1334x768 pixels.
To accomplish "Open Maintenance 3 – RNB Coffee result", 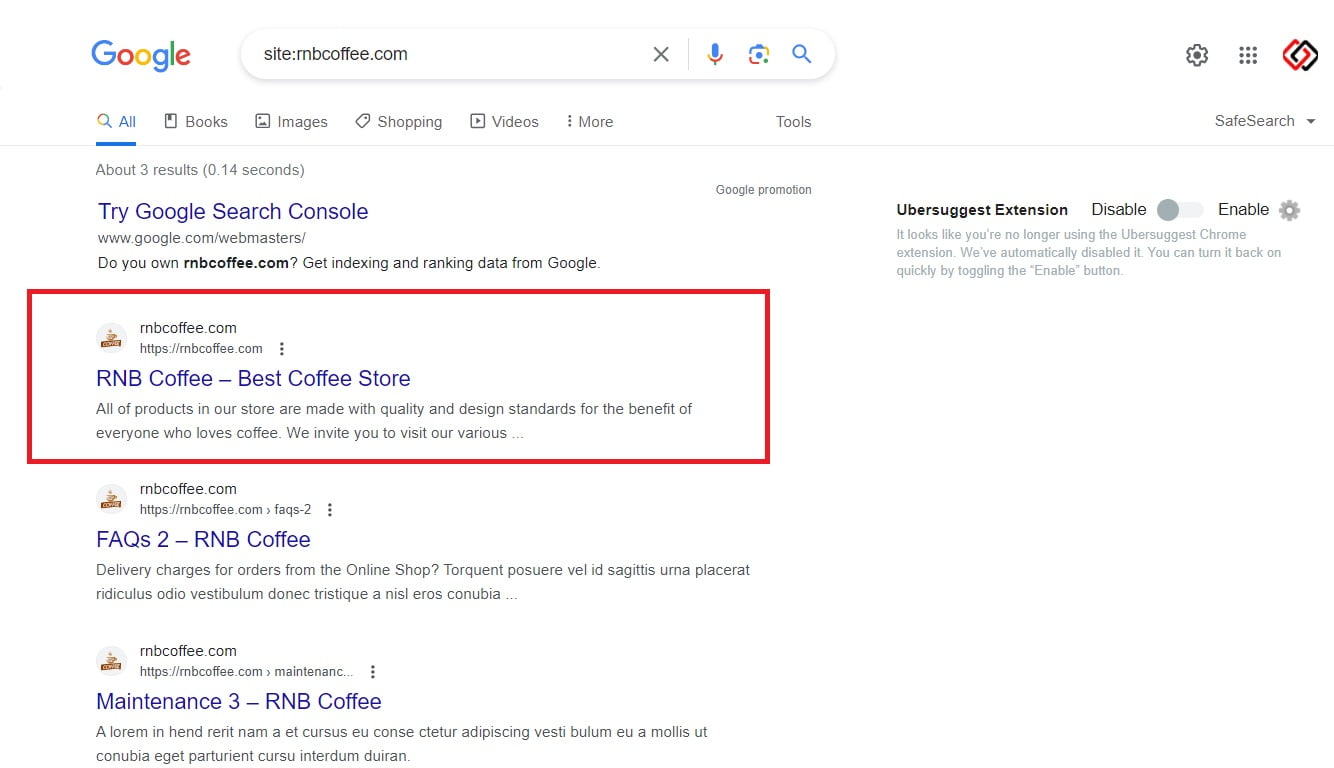I will coord(239,701).
